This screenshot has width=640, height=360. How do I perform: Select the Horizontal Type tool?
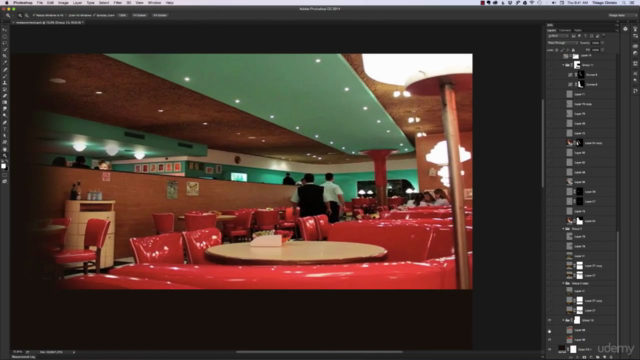5,129
